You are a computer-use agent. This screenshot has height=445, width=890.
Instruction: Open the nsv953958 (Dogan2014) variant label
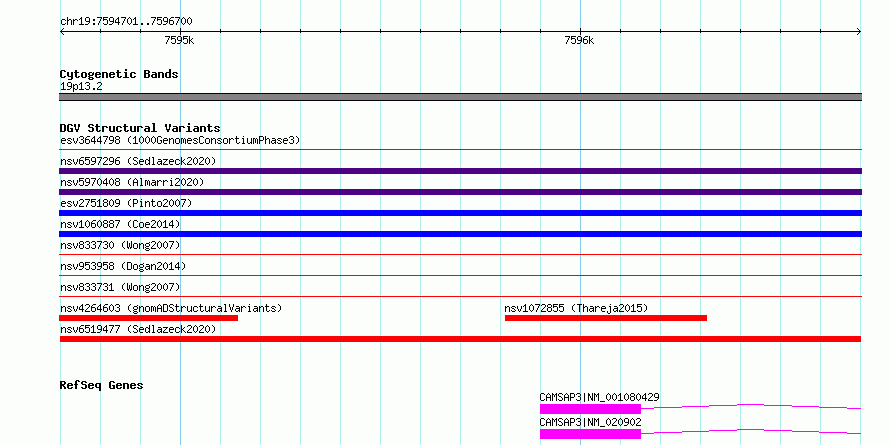point(123,266)
